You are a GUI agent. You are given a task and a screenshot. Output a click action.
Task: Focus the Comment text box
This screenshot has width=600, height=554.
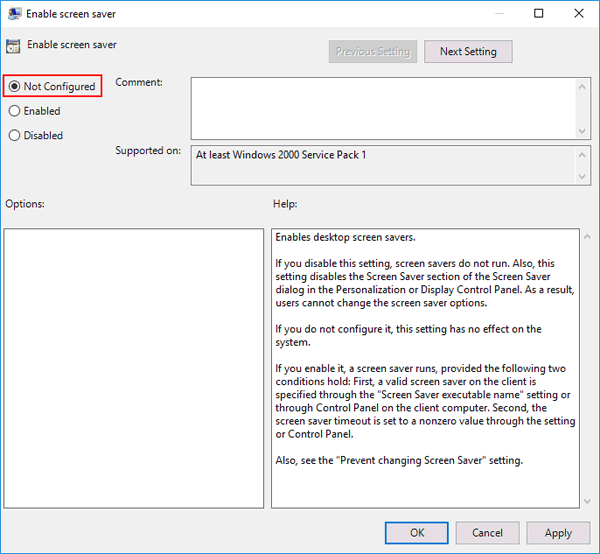point(380,108)
